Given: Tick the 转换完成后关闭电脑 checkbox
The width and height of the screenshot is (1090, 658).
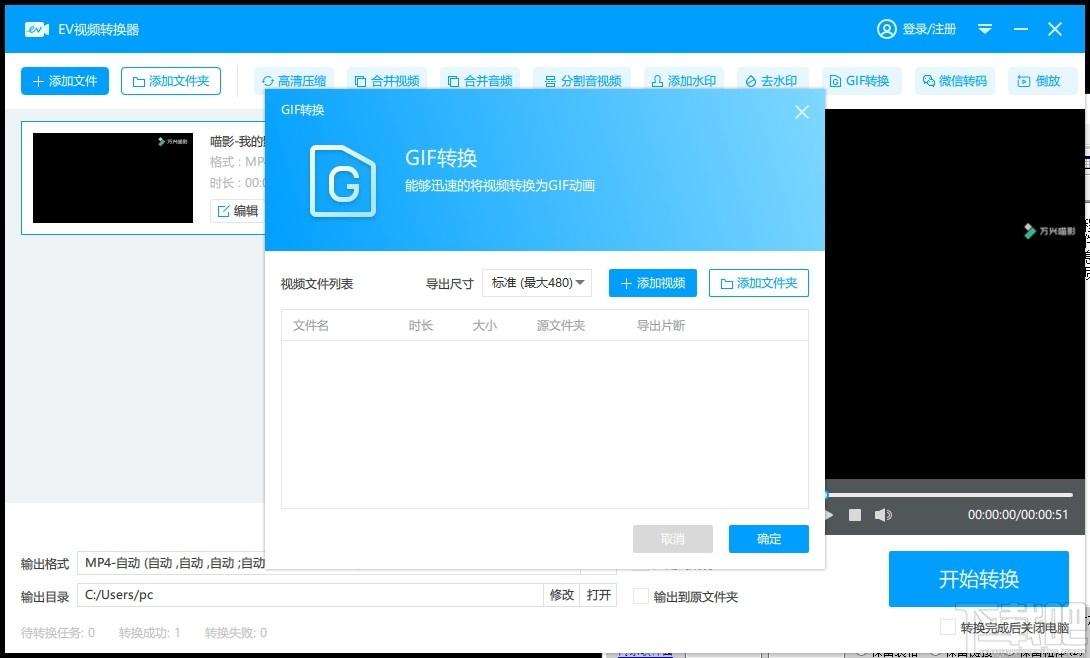Looking at the screenshot, I should pos(948,627).
